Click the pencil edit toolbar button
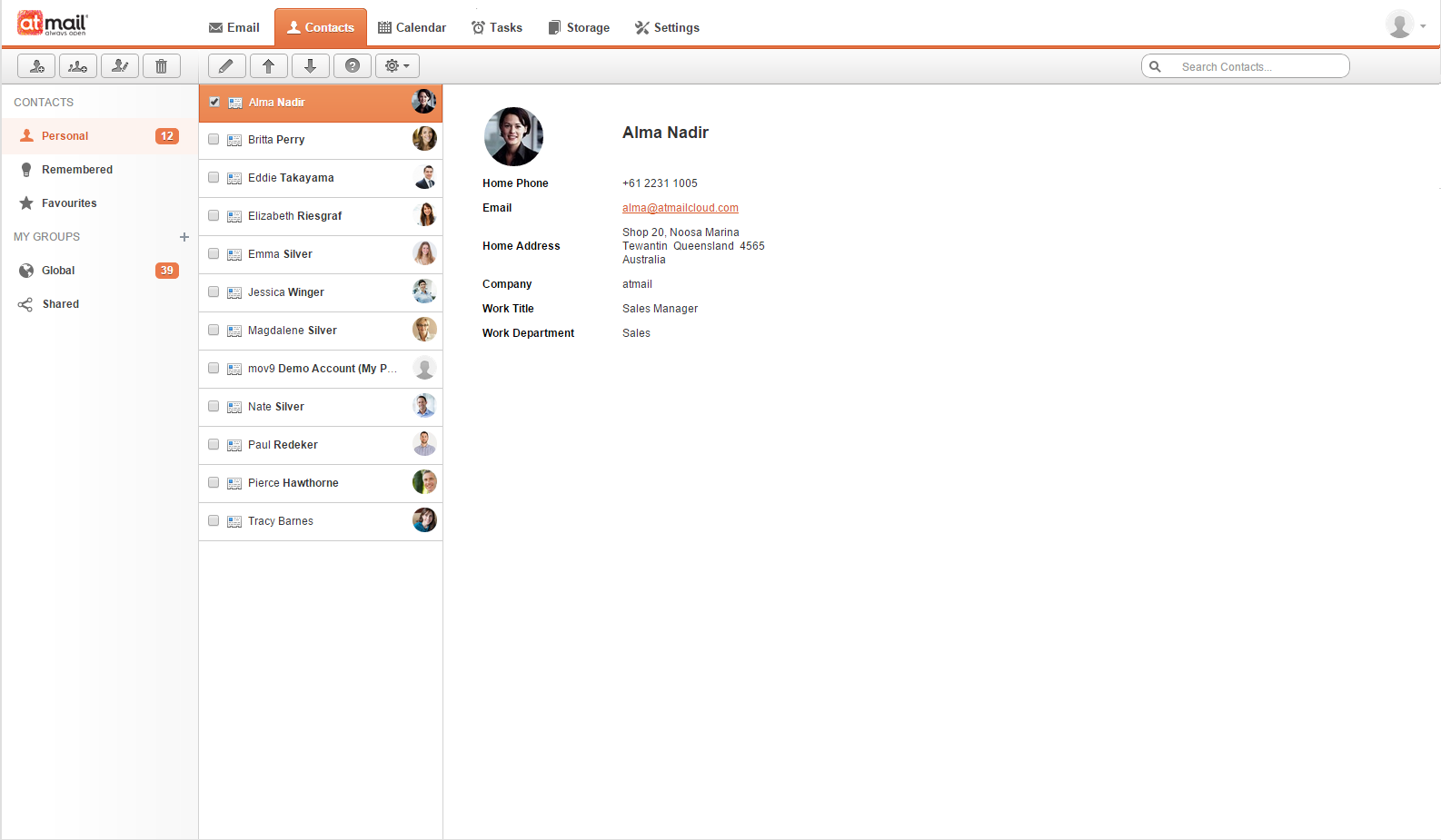 coord(227,65)
